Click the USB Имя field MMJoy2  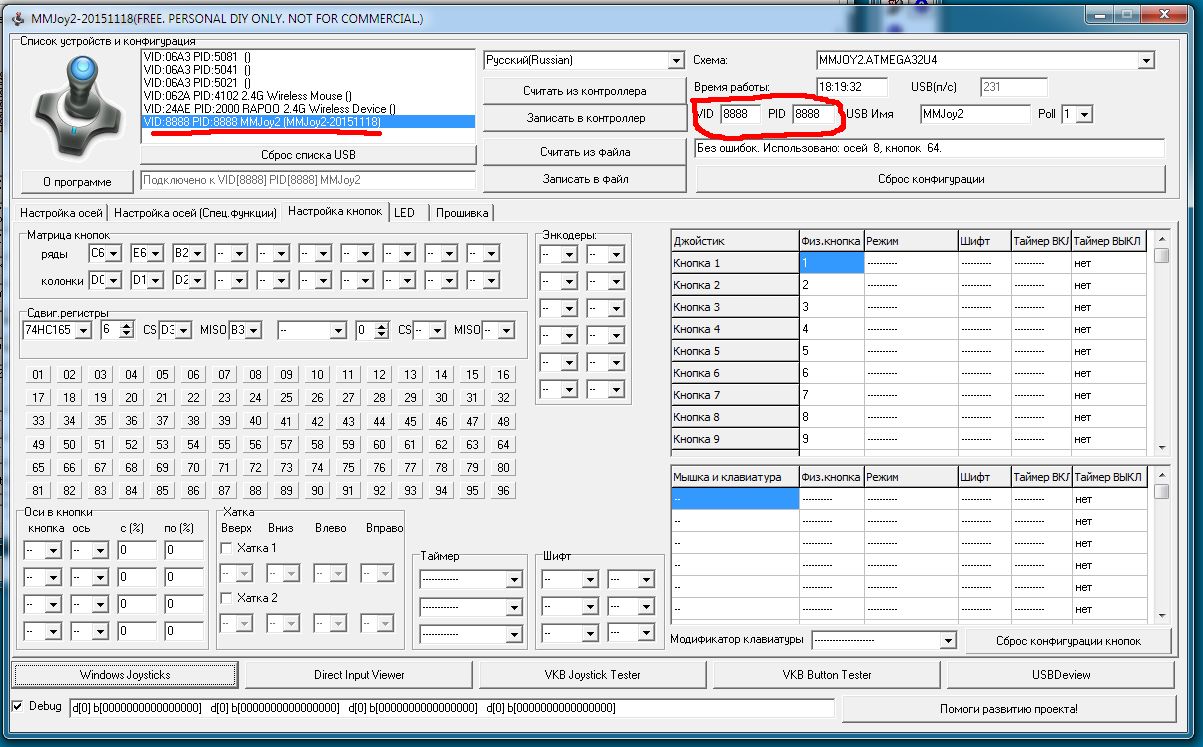click(975, 114)
